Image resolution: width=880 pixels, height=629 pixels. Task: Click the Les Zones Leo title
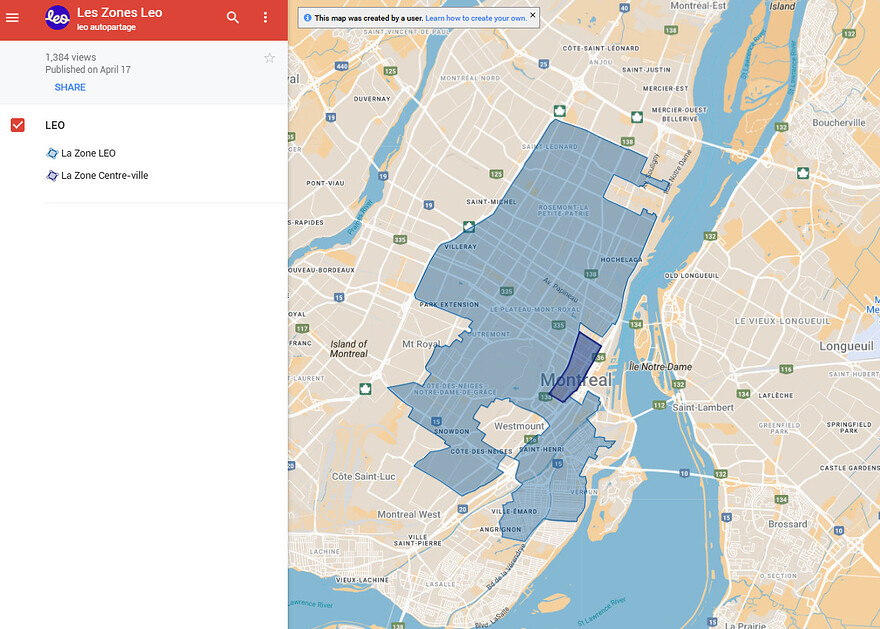coord(120,12)
